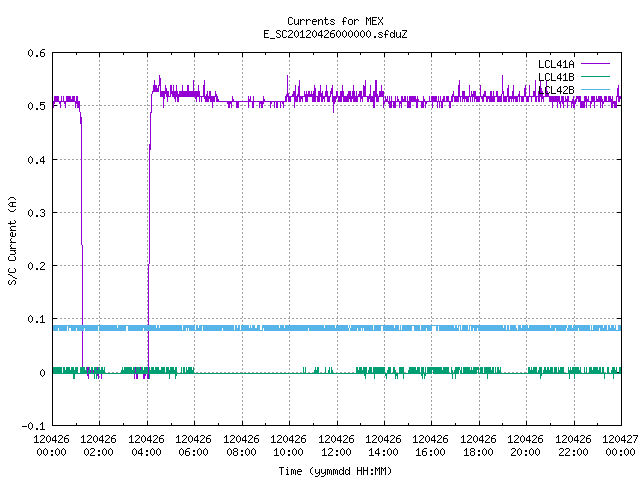Click the blue LCL42B trace near 0.08 A

[x=337, y=328]
